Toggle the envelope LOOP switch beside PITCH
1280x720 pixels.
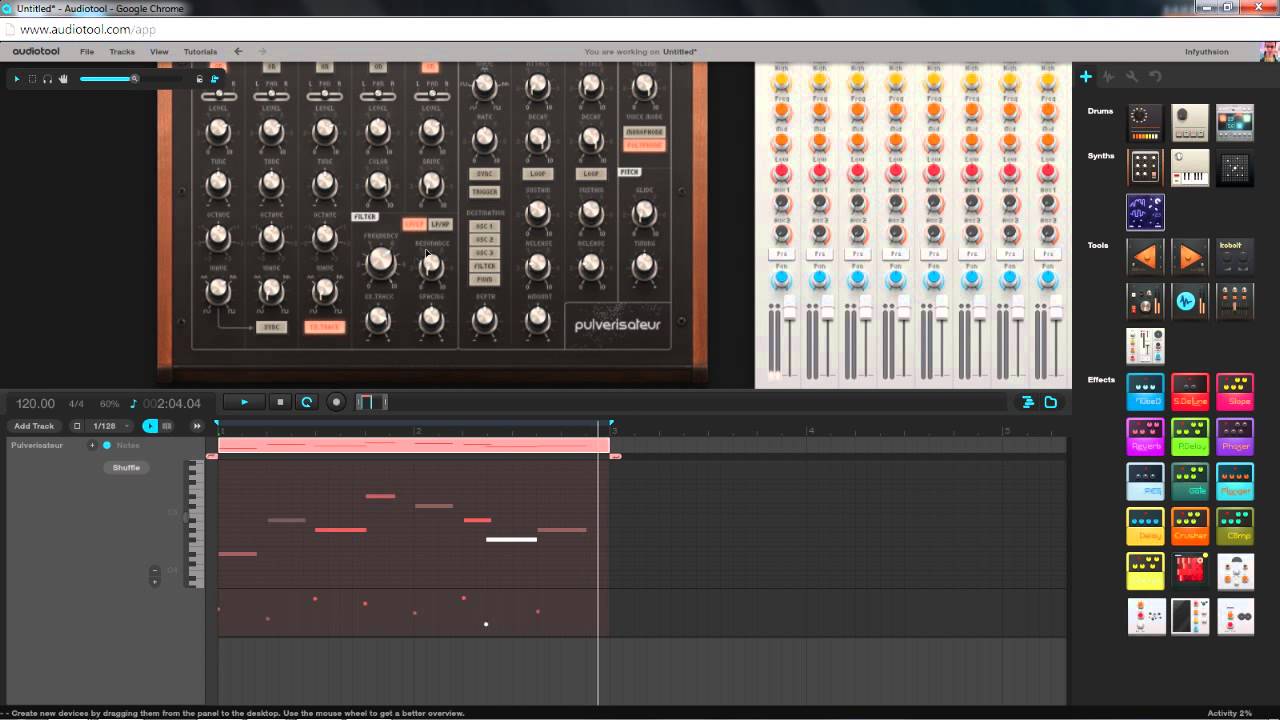click(591, 174)
